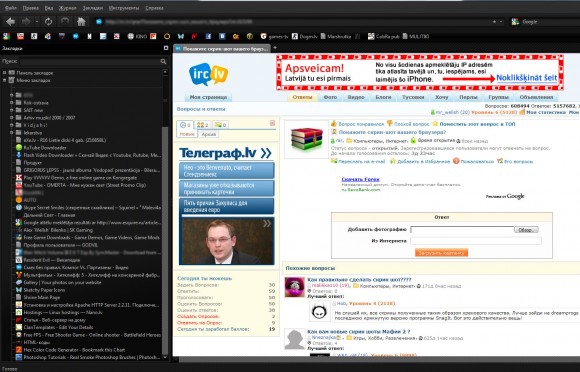
Task: Open the YouTube bookmark icon in bookmarks toolbar
Action: point(20,36)
